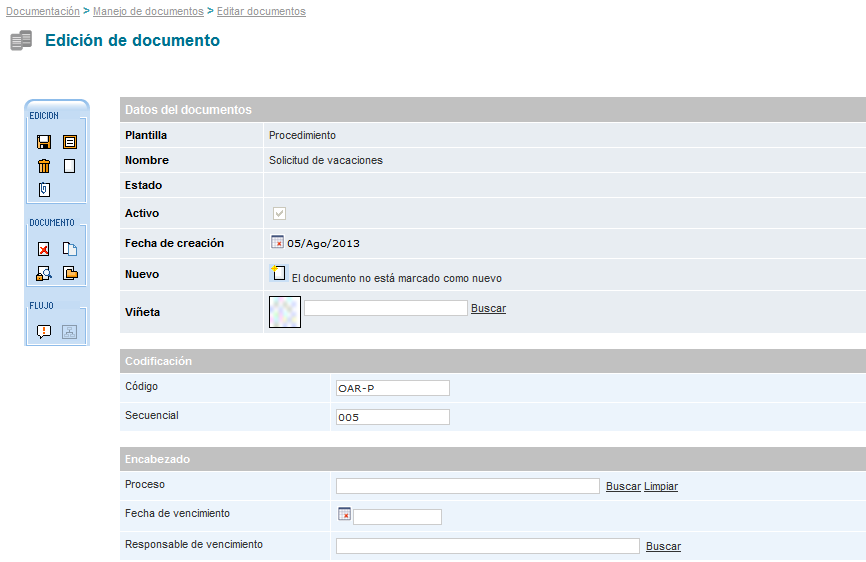
Task: Click the Código input field
Action: tap(393, 388)
